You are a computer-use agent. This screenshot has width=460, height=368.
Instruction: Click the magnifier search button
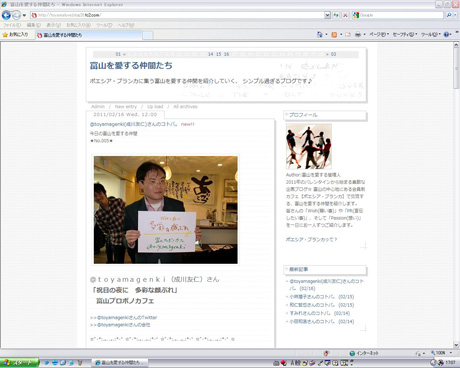449,15
